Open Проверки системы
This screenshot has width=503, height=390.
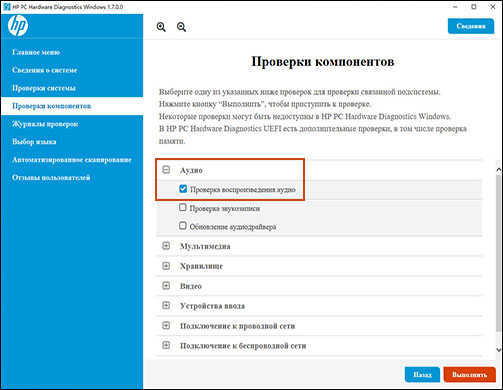[x=44, y=88]
